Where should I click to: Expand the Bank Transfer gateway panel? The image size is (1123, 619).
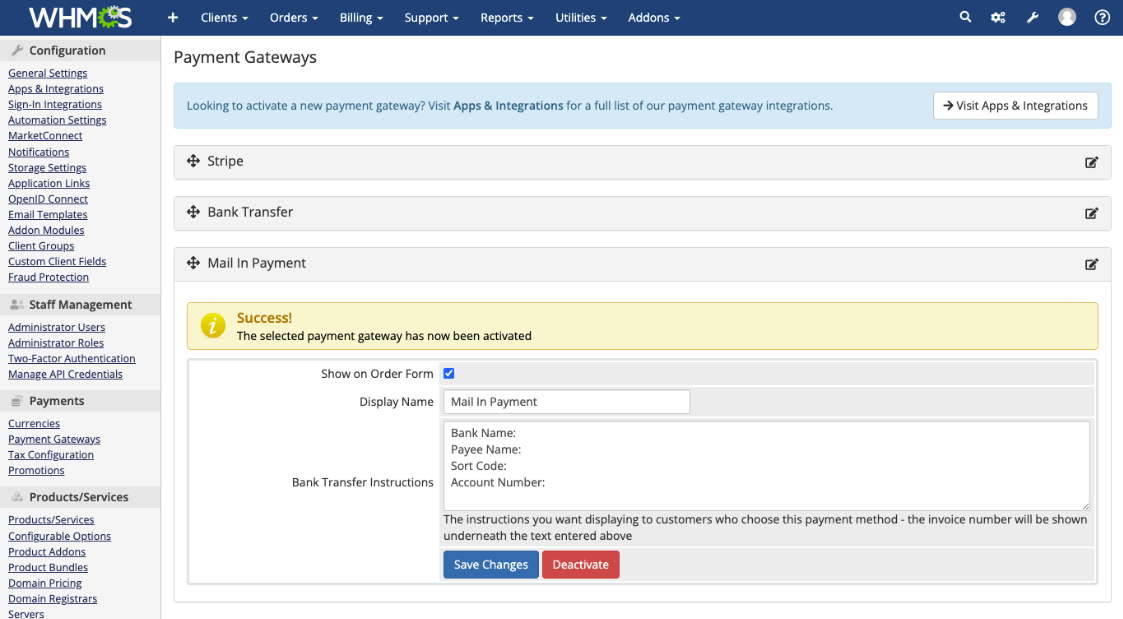coord(642,213)
